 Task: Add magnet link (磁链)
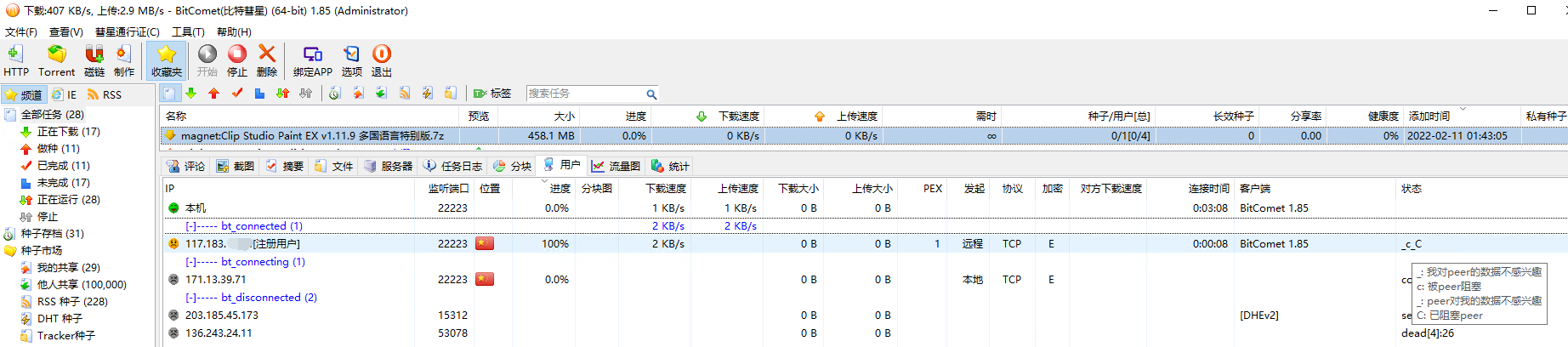pos(94,61)
